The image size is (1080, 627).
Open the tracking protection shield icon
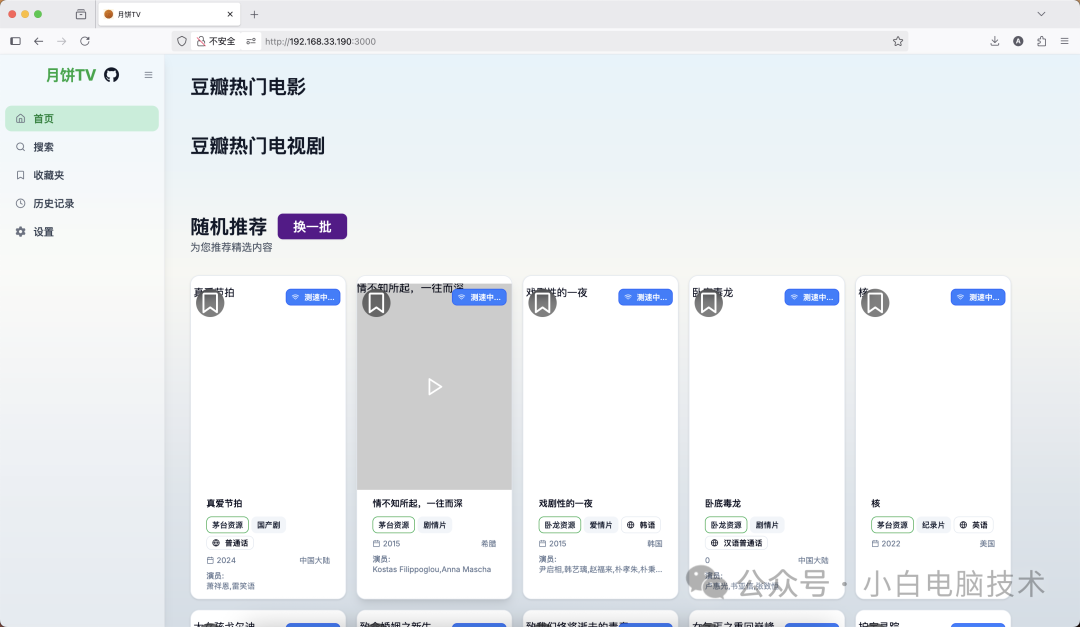(x=182, y=41)
